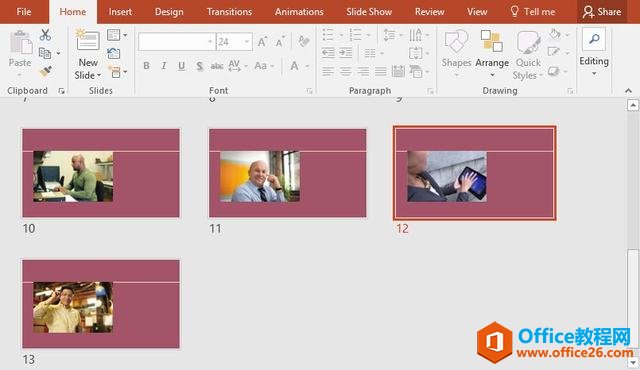Click the New Slide icon

pos(88,41)
